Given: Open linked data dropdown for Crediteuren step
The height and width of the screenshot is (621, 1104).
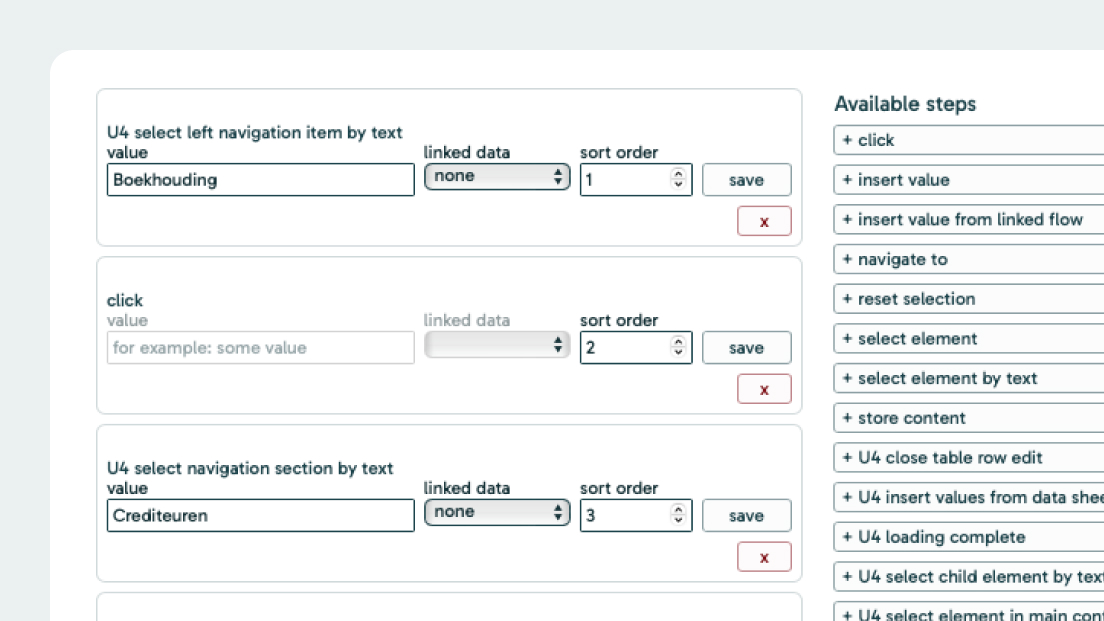Looking at the screenshot, I should [497, 513].
